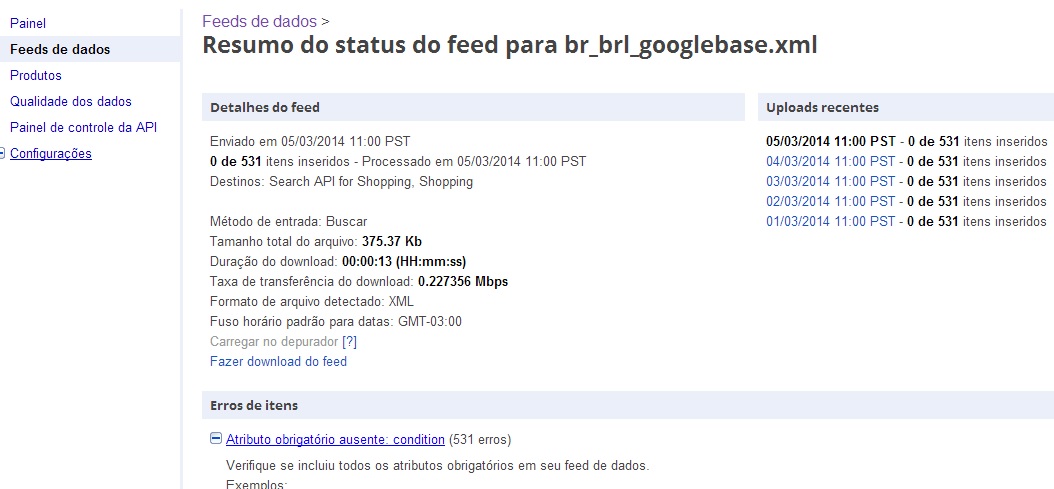Open Painel de controle da API
The height and width of the screenshot is (489, 1054).
click(x=83, y=127)
